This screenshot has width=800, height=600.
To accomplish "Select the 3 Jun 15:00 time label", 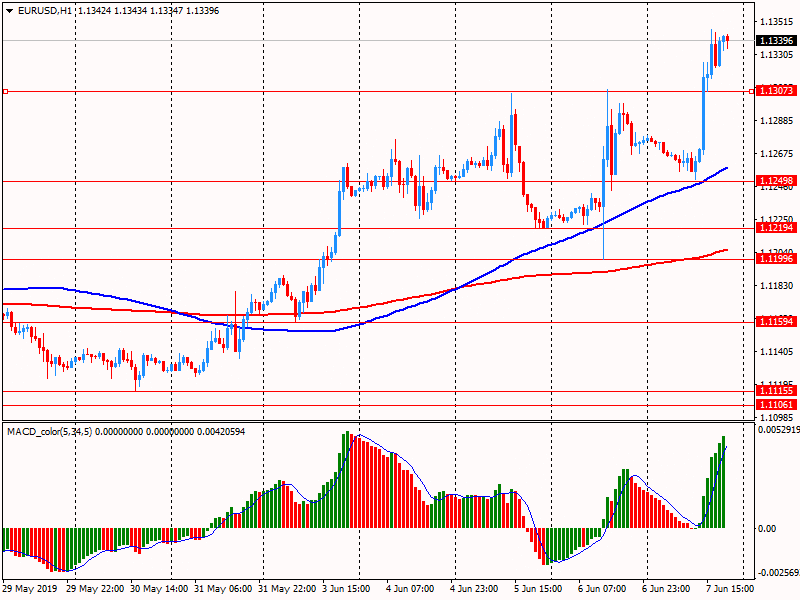I will pyautogui.click(x=348, y=589).
